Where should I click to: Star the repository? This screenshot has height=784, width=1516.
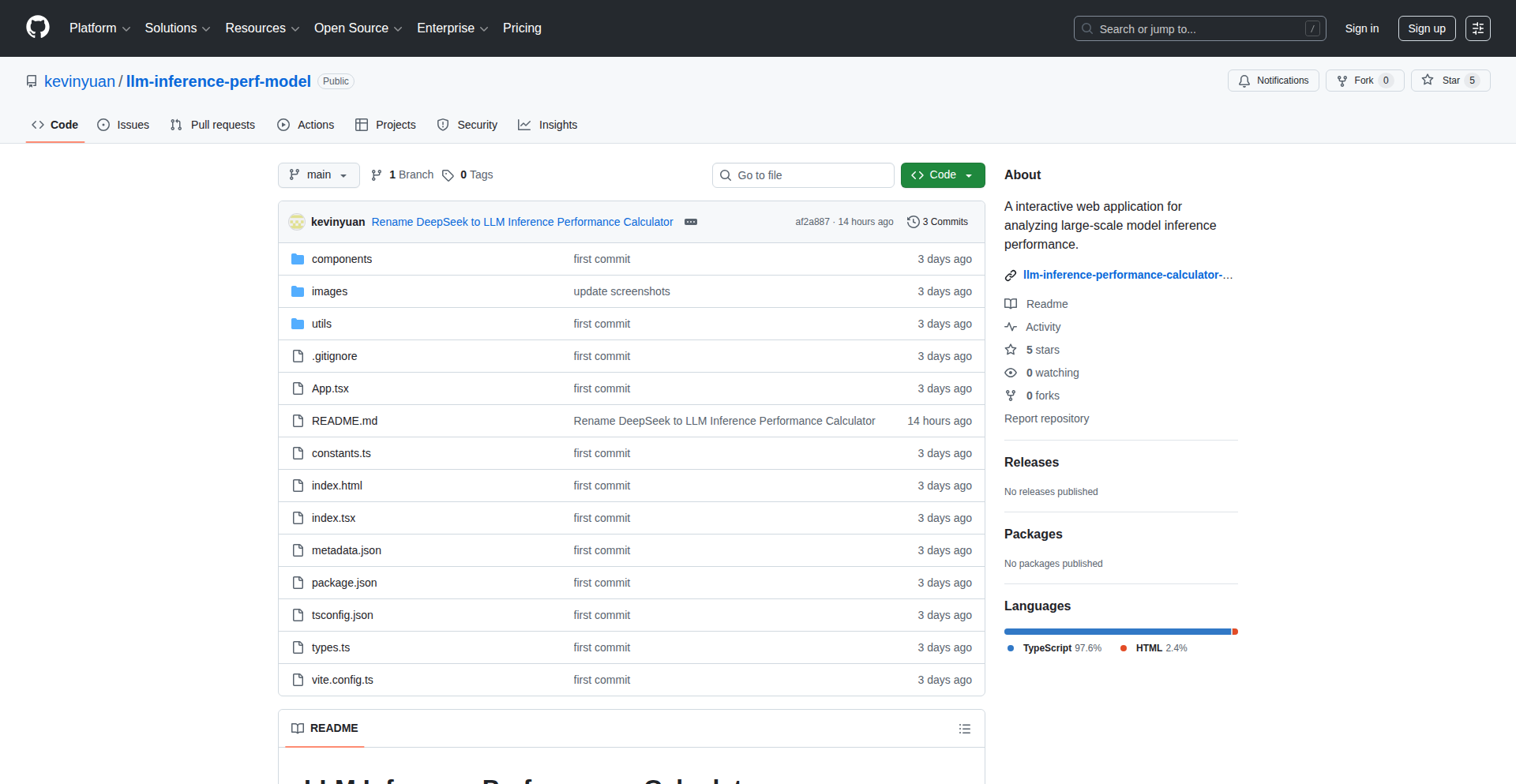(1450, 81)
